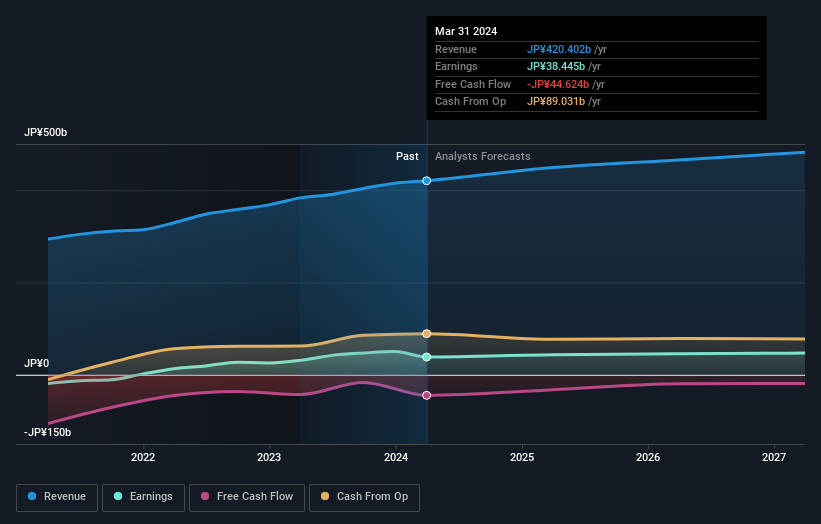Click the 2025 x-axis label

coord(522,457)
